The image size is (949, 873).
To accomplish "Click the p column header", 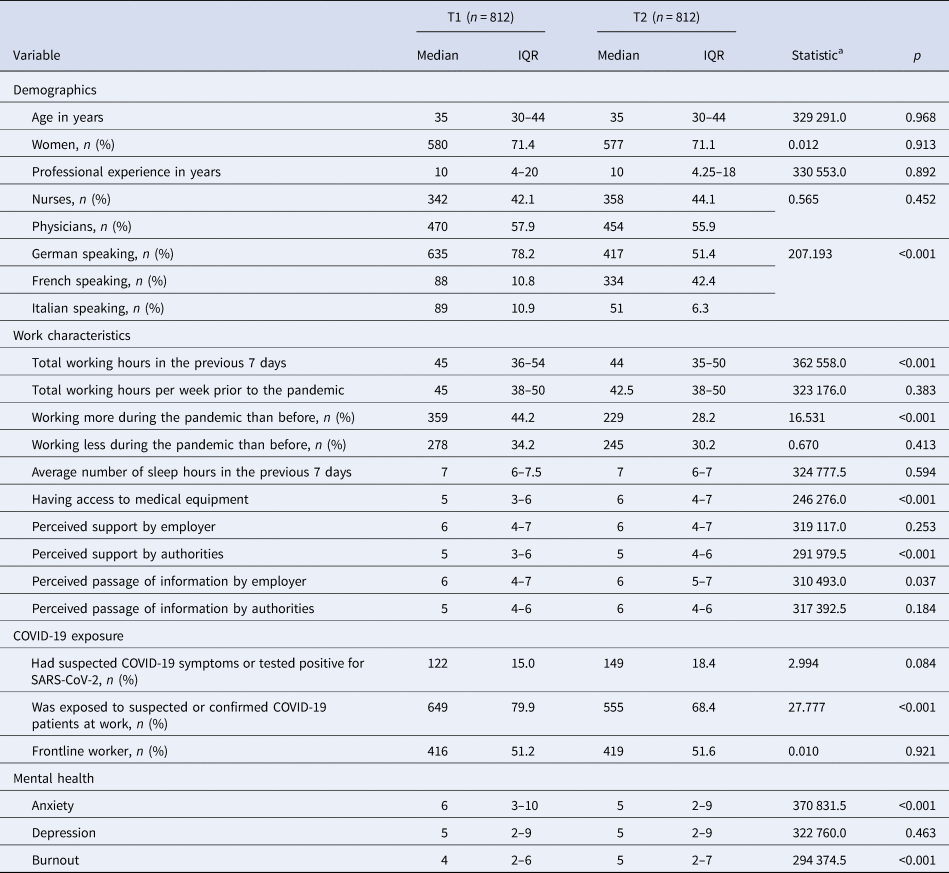I will [x=917, y=56].
